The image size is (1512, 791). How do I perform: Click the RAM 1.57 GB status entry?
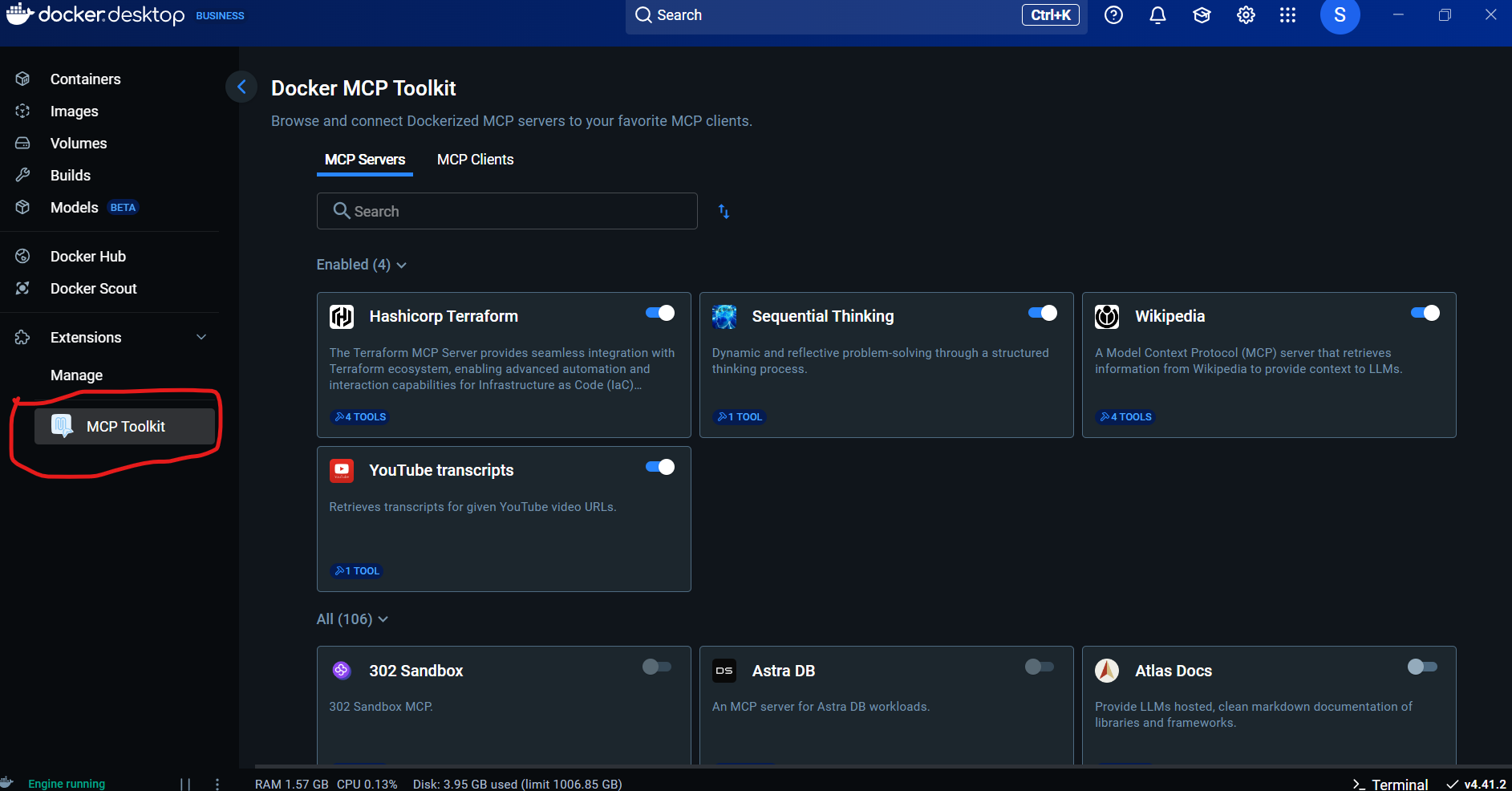[292, 784]
